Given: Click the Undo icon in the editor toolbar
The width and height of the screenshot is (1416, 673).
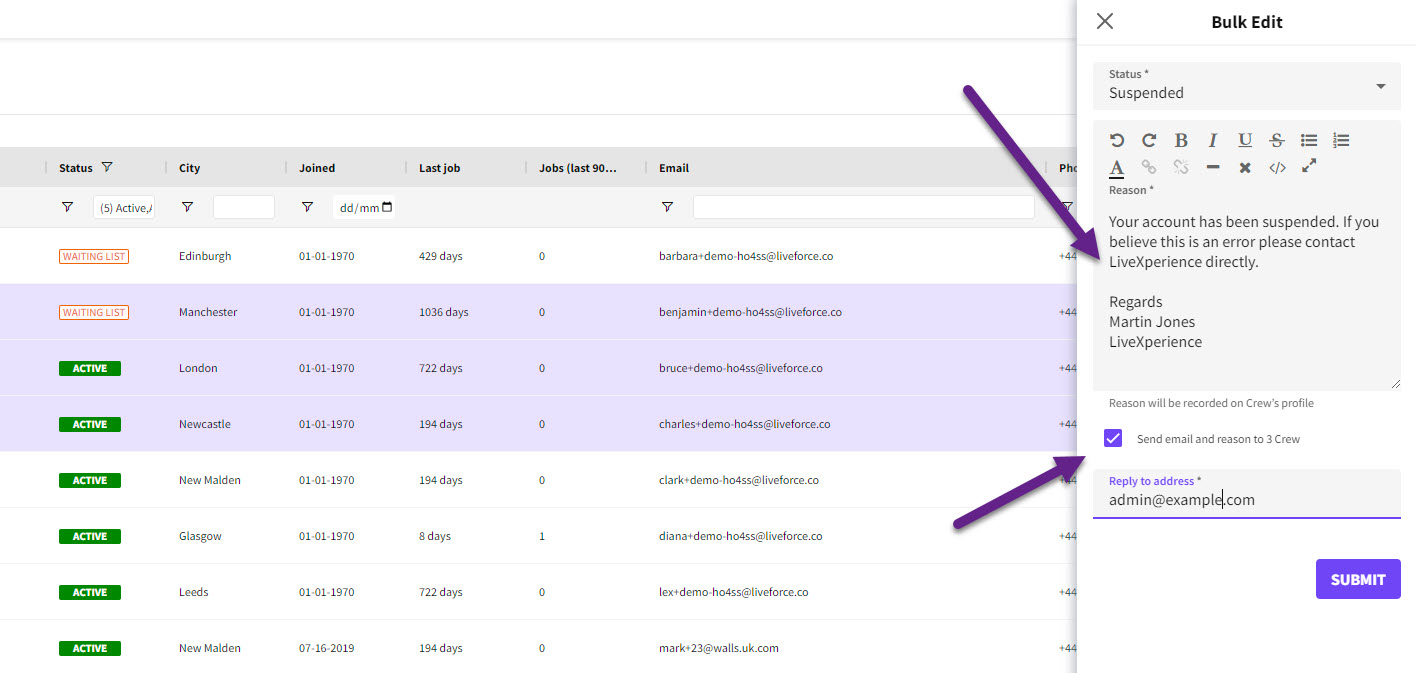Looking at the screenshot, I should (x=1117, y=141).
